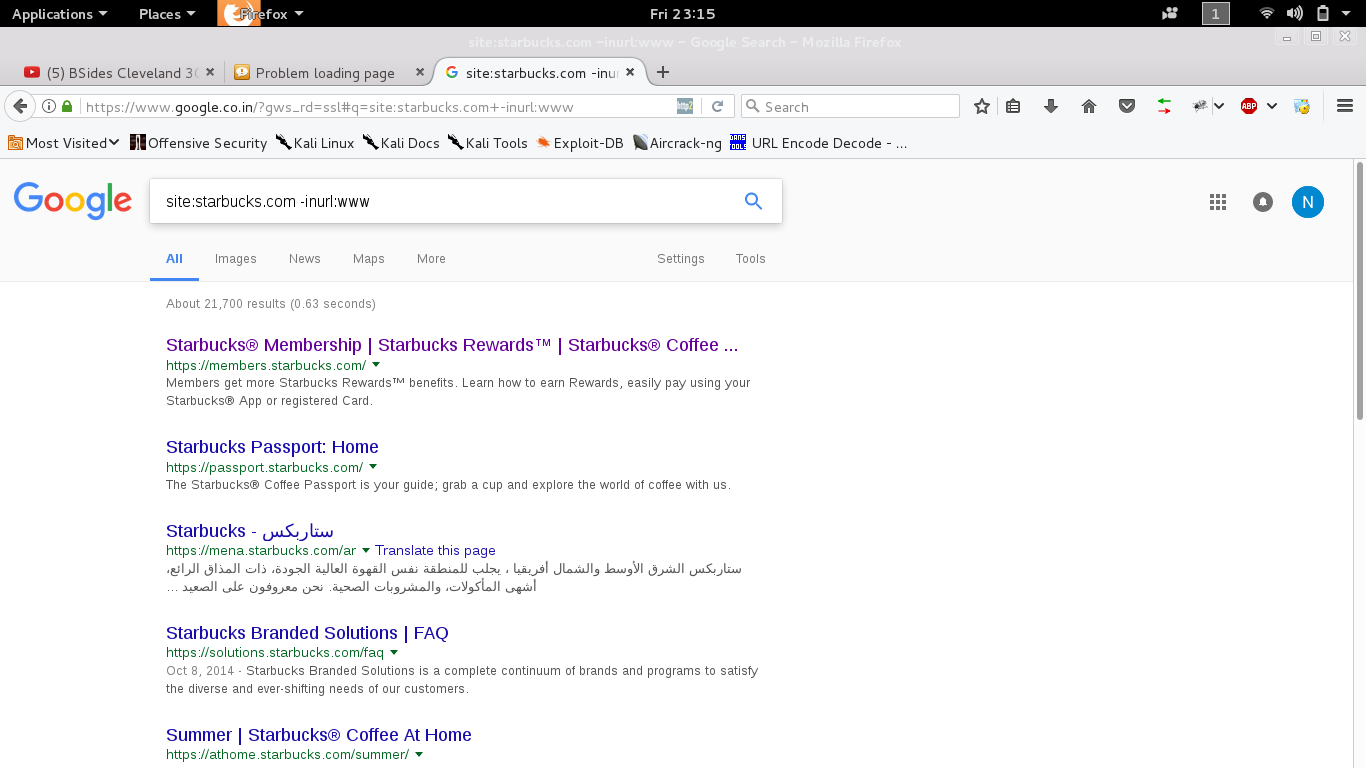Click the Wi-Fi icon in top panel
The width and height of the screenshot is (1366, 768).
1267,13
